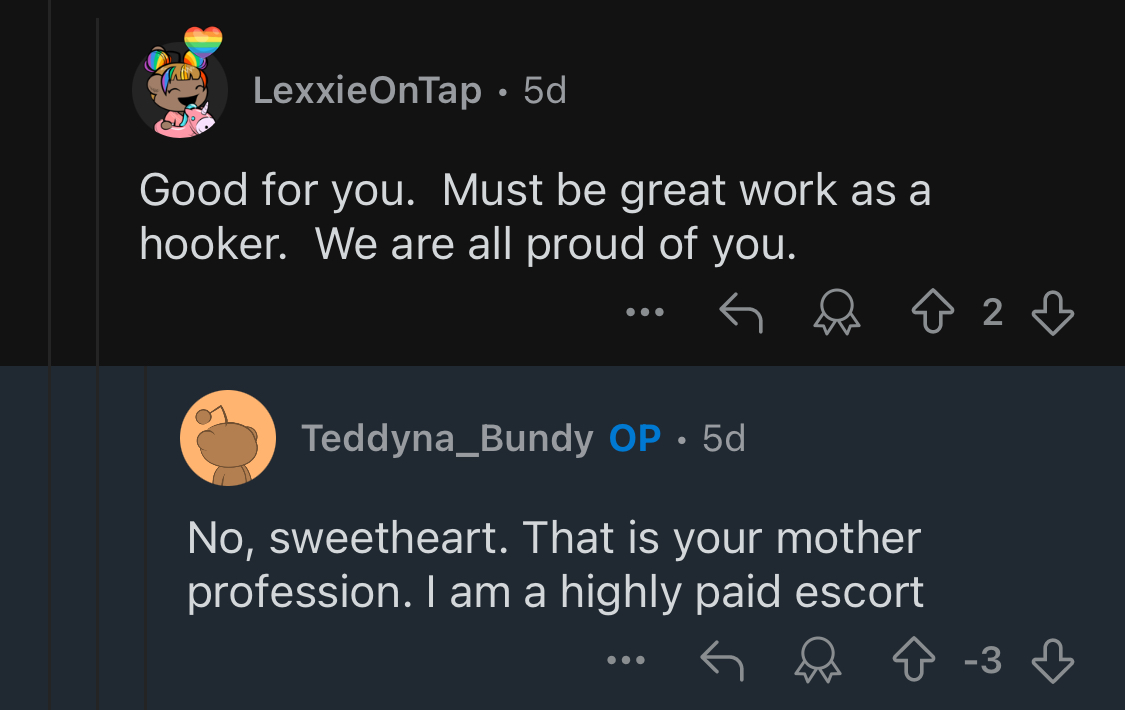Tap the 'Good for you' comment text
Viewport: 1125px width, 710px height.
pos(278,190)
